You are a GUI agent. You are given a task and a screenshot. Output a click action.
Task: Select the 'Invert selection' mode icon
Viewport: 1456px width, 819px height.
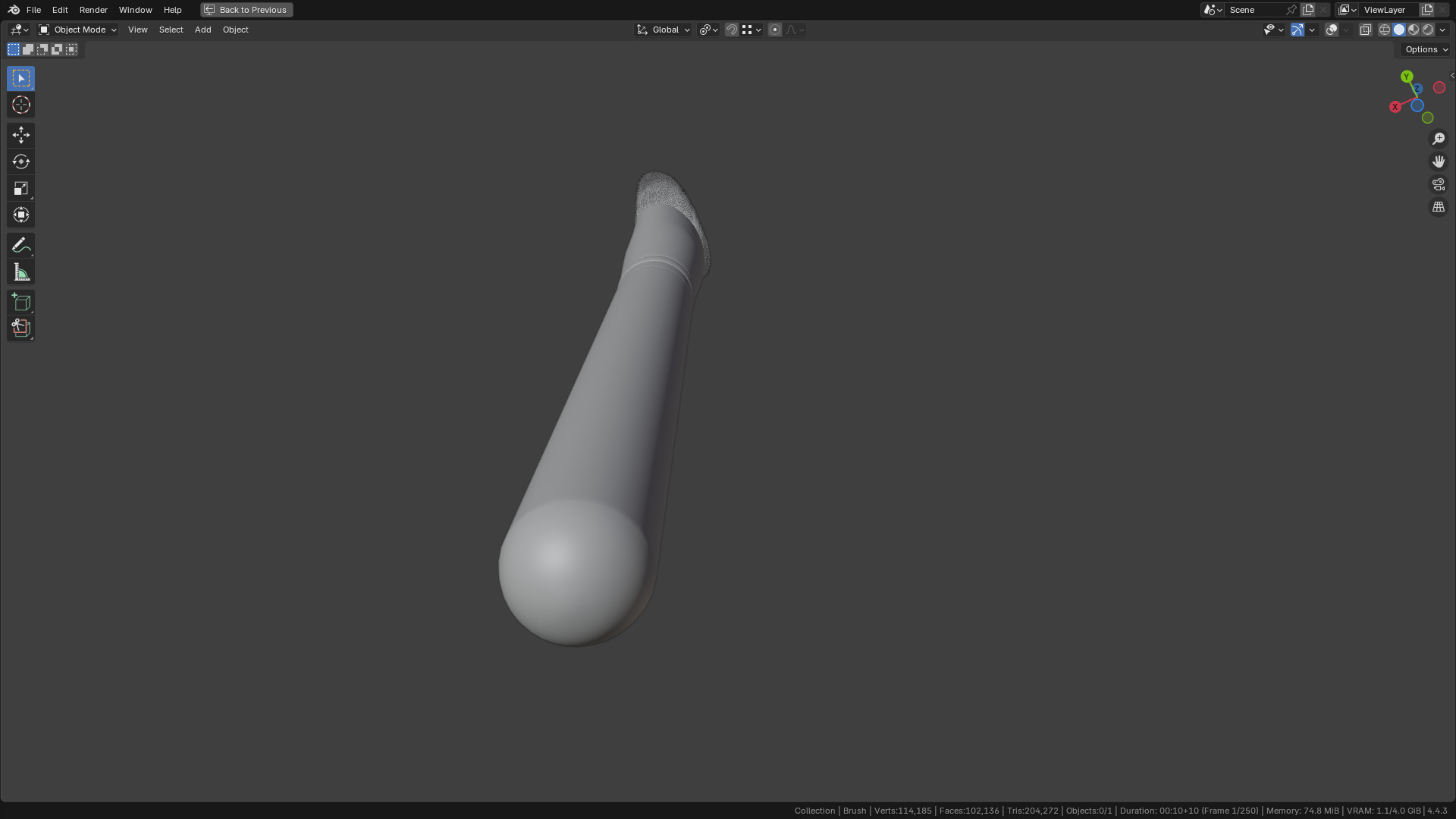(x=57, y=49)
